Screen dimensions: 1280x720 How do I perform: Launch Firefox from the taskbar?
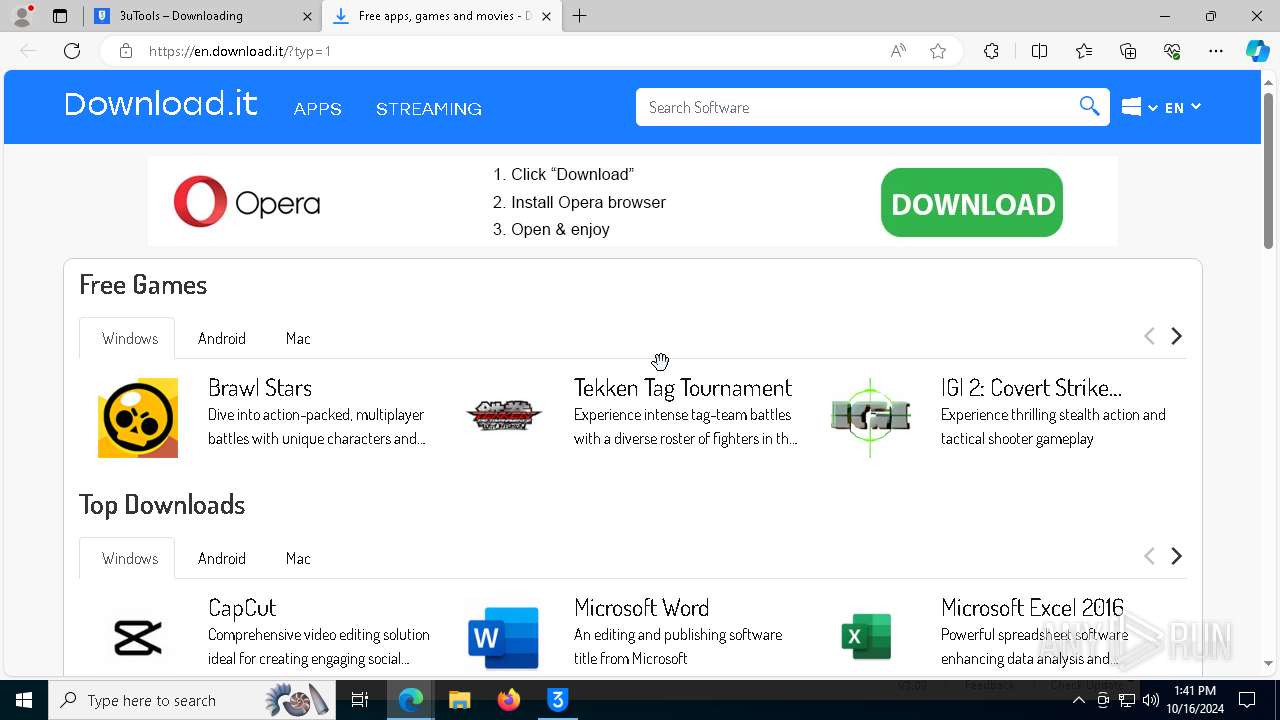coord(508,700)
